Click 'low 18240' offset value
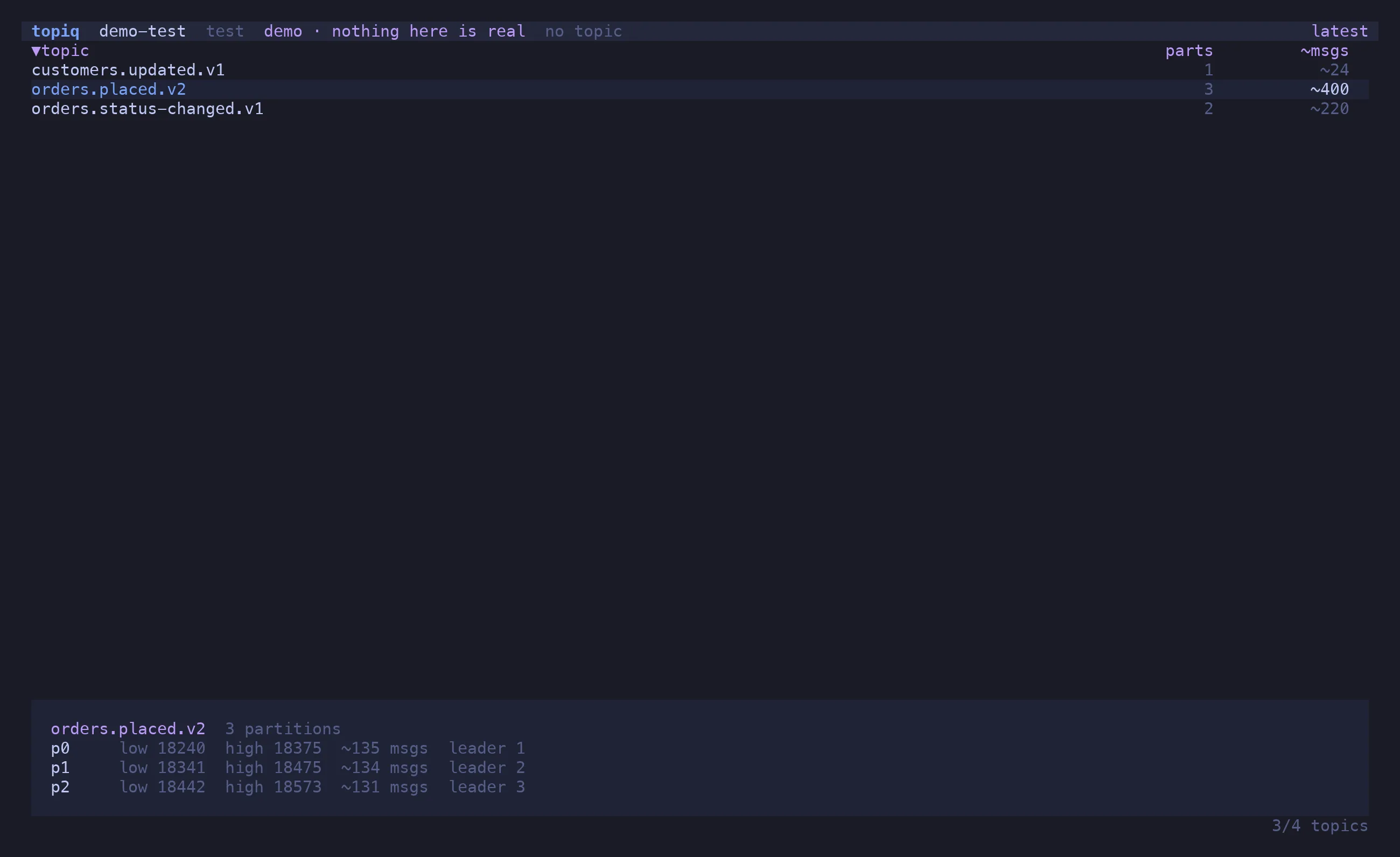1400x857 pixels. coord(162,748)
